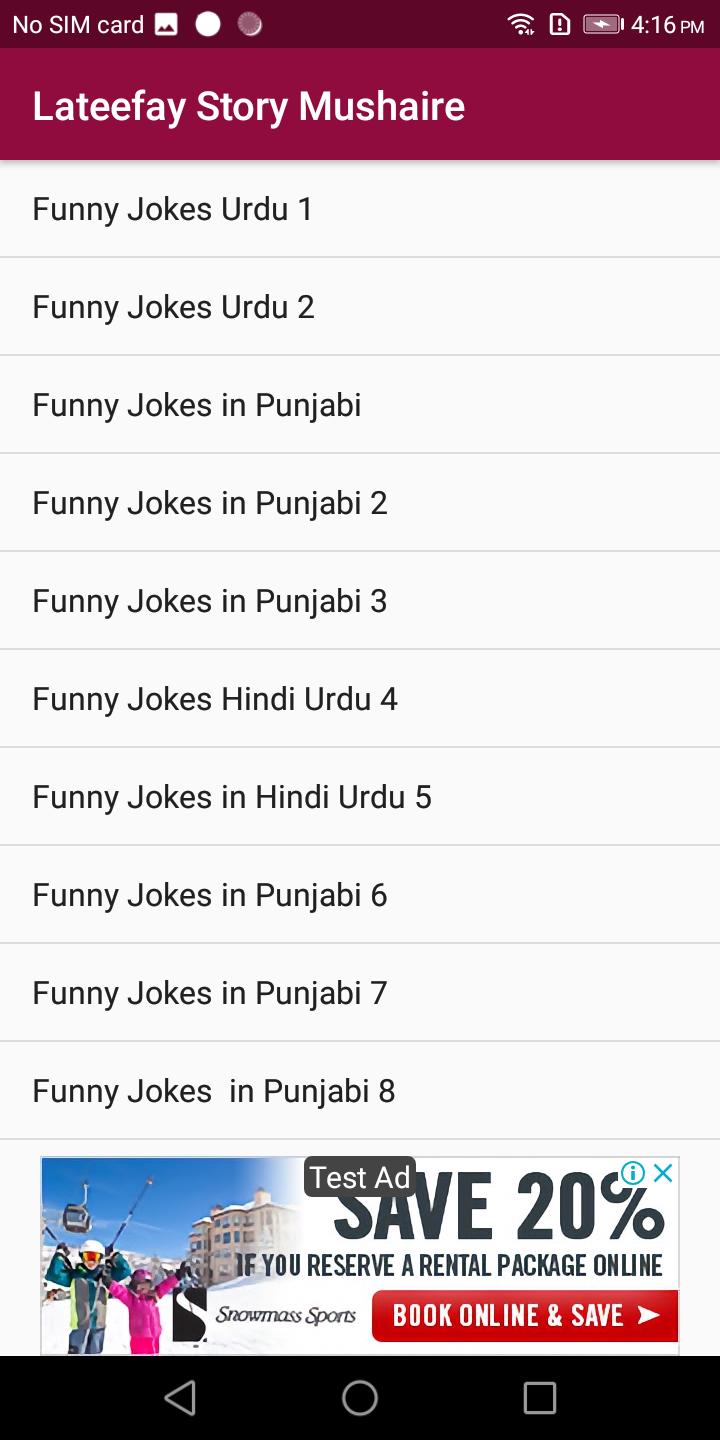The width and height of the screenshot is (720, 1440).
Task: Open Funny Jokes in Punjabi 8
Action: point(360,1091)
